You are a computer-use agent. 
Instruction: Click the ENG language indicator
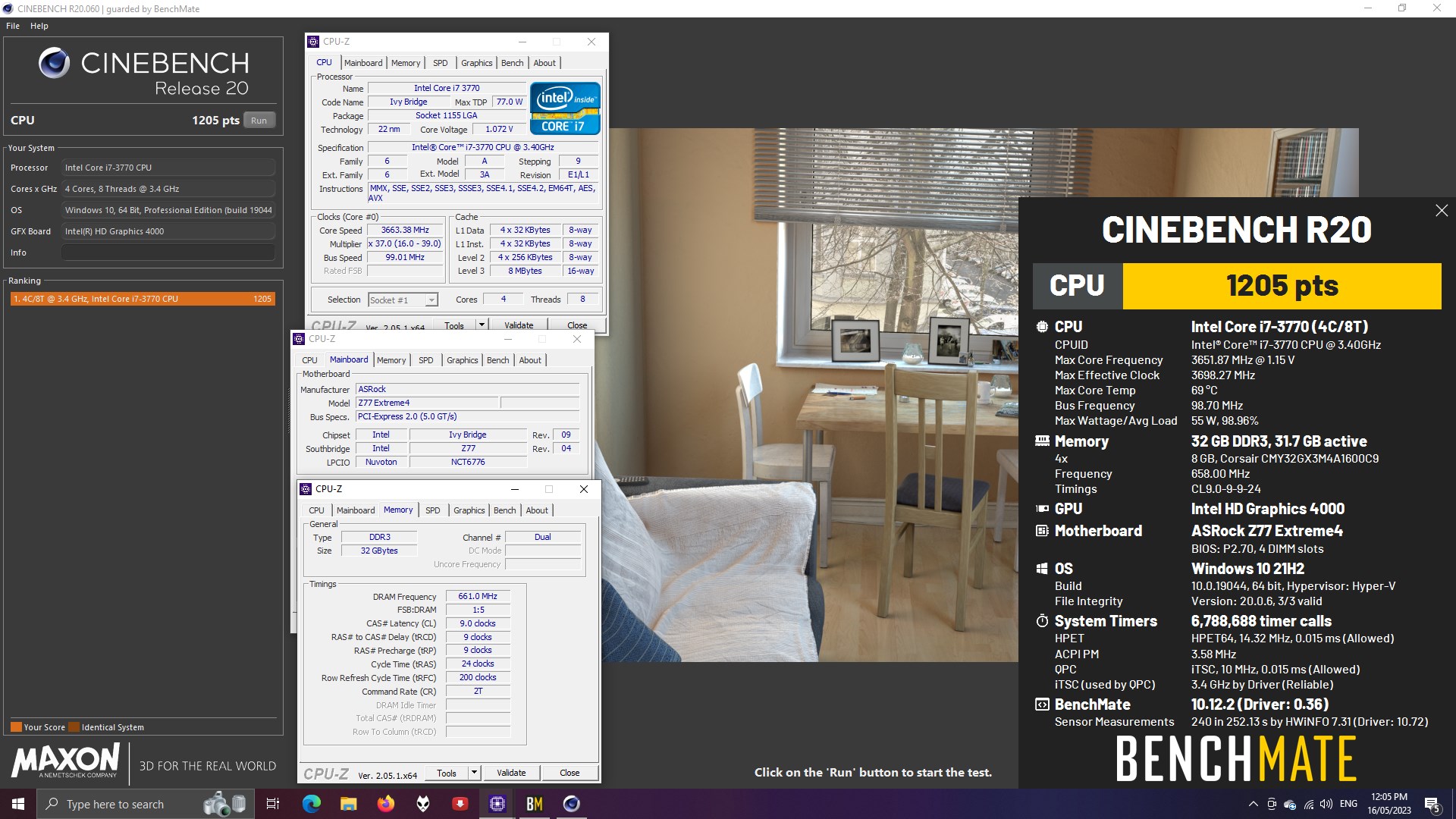click(1348, 805)
